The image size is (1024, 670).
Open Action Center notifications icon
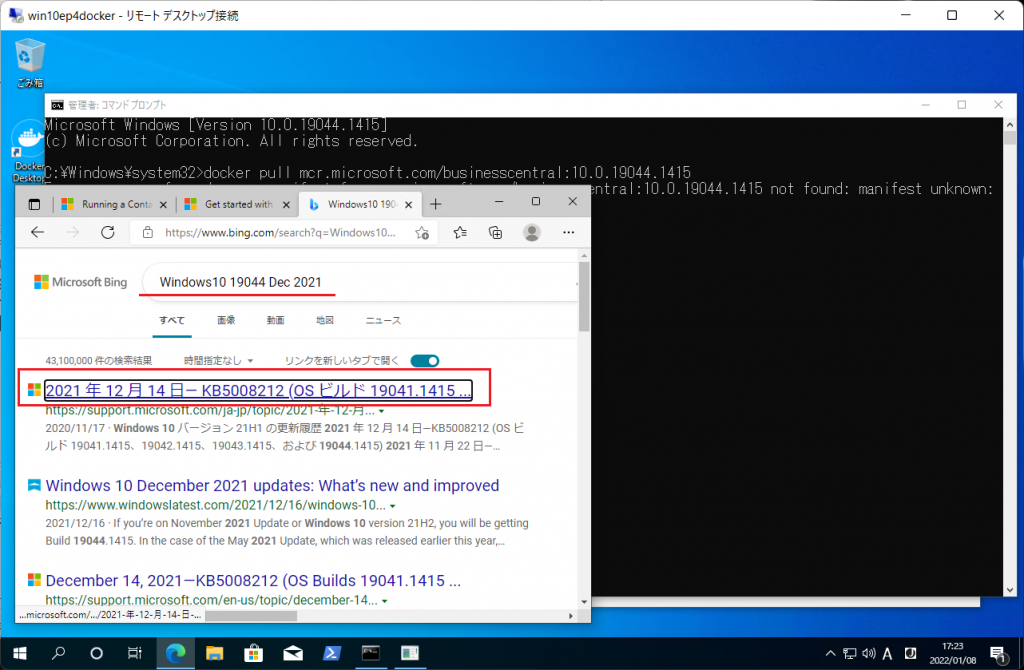(x=997, y=653)
